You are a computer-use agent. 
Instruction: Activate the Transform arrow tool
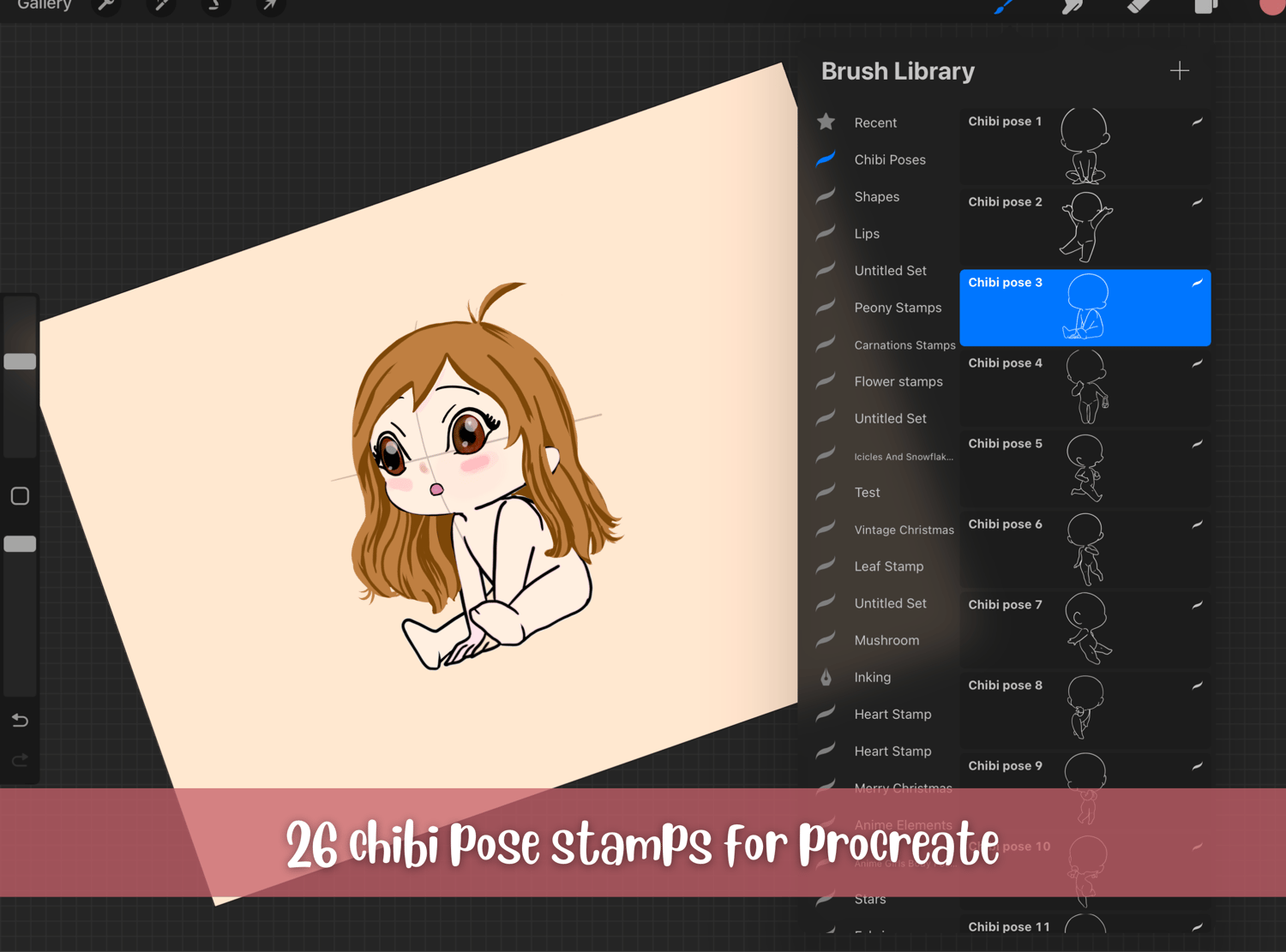point(269,5)
